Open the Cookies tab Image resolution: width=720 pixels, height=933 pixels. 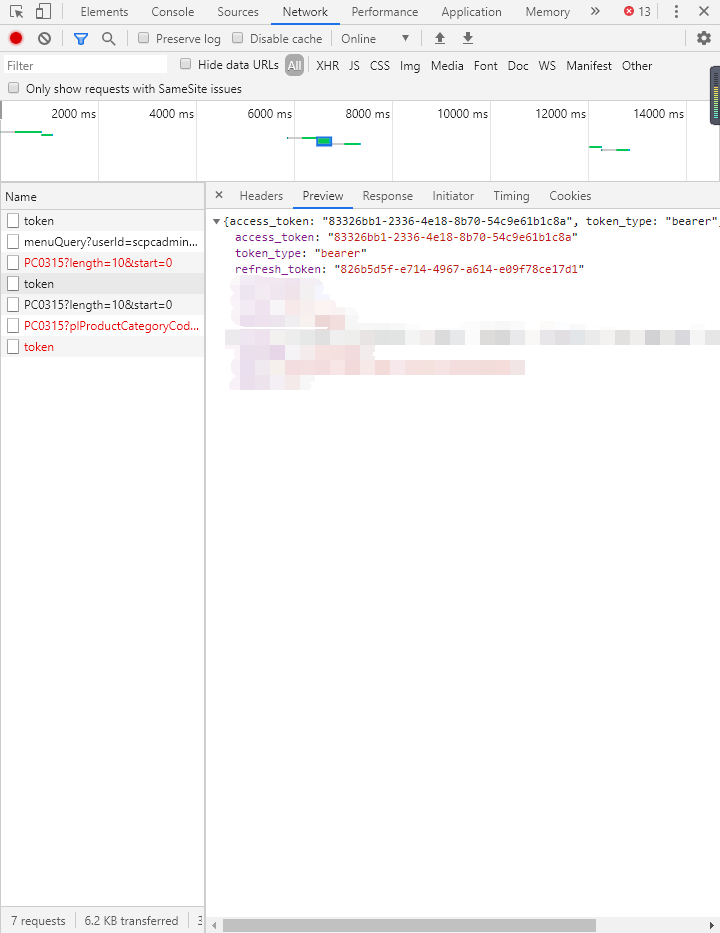(570, 196)
